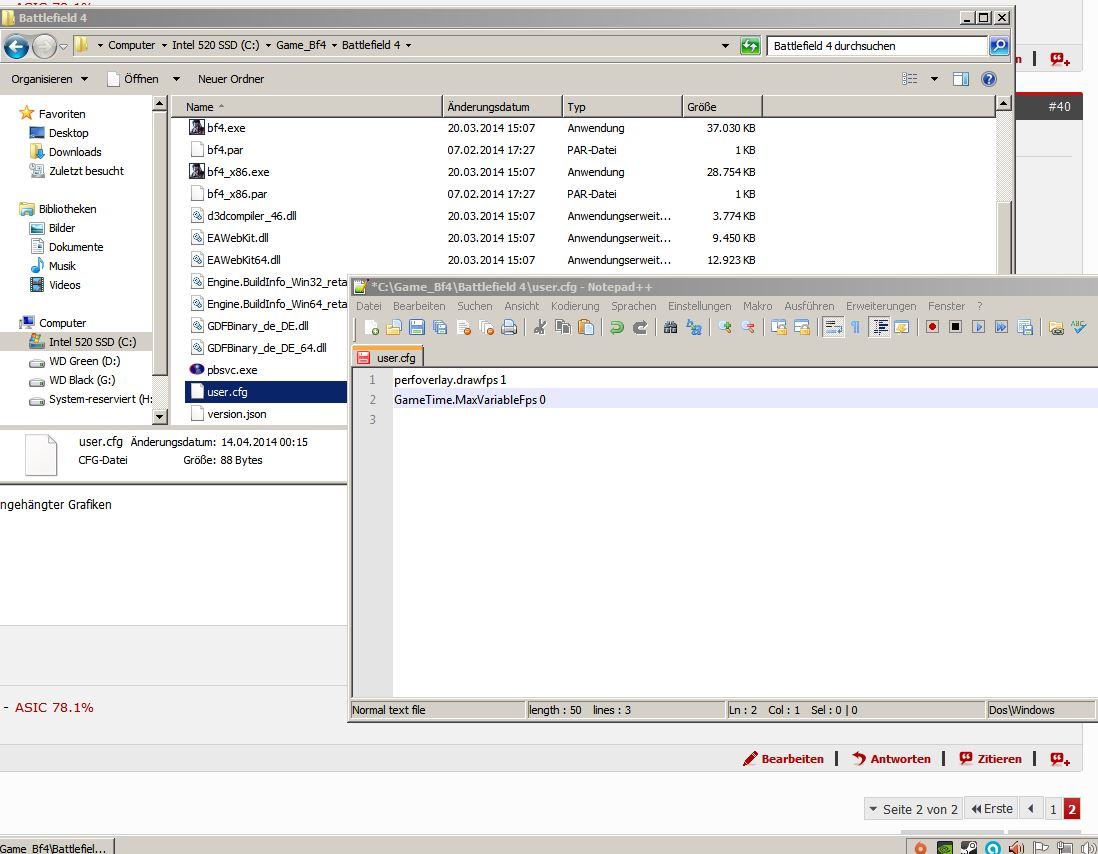Open the Einstellungen menu
The height and width of the screenshot is (854, 1098).
coord(699,306)
